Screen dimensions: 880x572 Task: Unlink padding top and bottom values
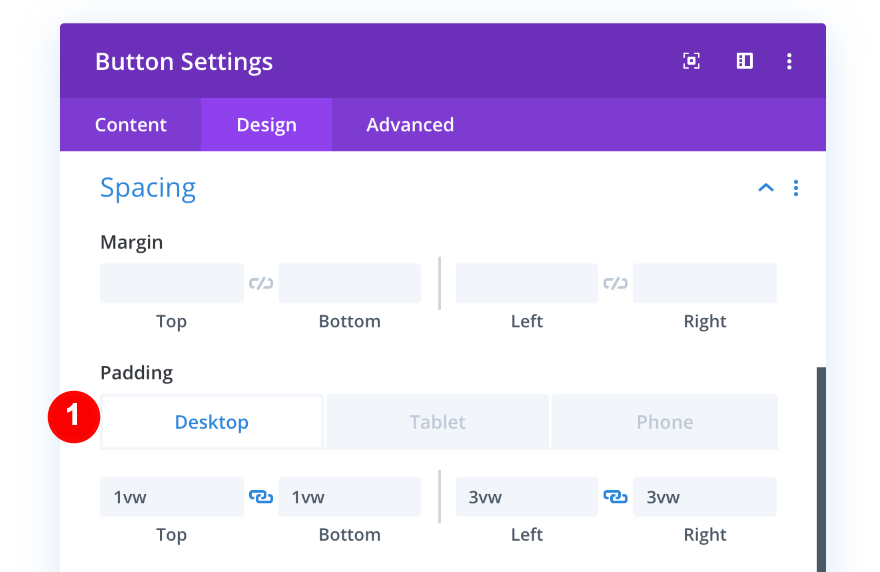pyautogui.click(x=261, y=496)
